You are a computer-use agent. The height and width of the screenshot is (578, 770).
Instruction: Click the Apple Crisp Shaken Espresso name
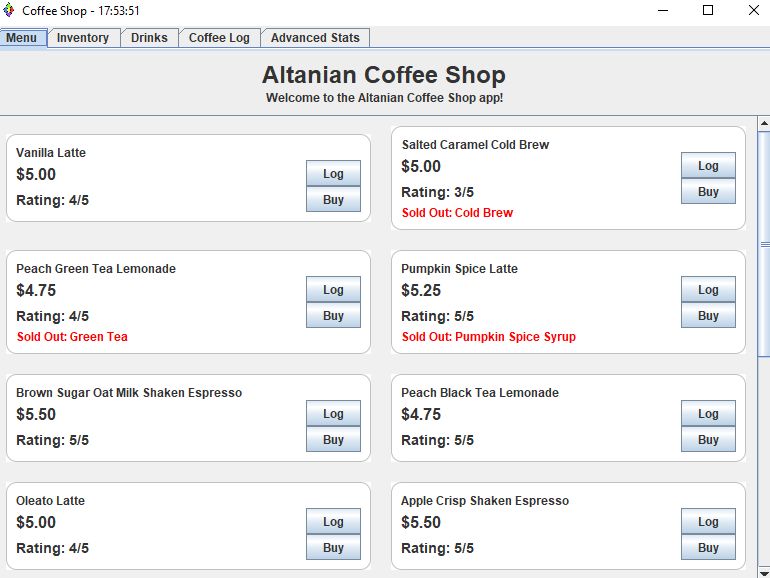click(485, 500)
